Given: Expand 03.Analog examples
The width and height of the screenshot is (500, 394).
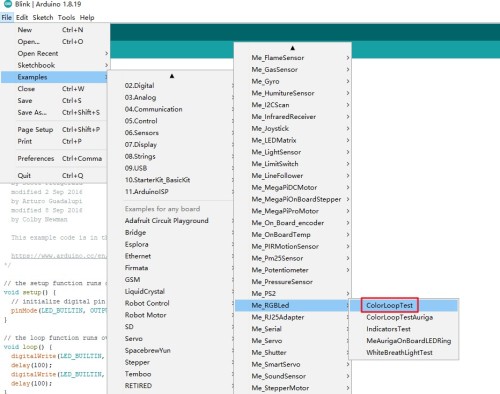Looking at the screenshot, I should [x=171, y=97].
